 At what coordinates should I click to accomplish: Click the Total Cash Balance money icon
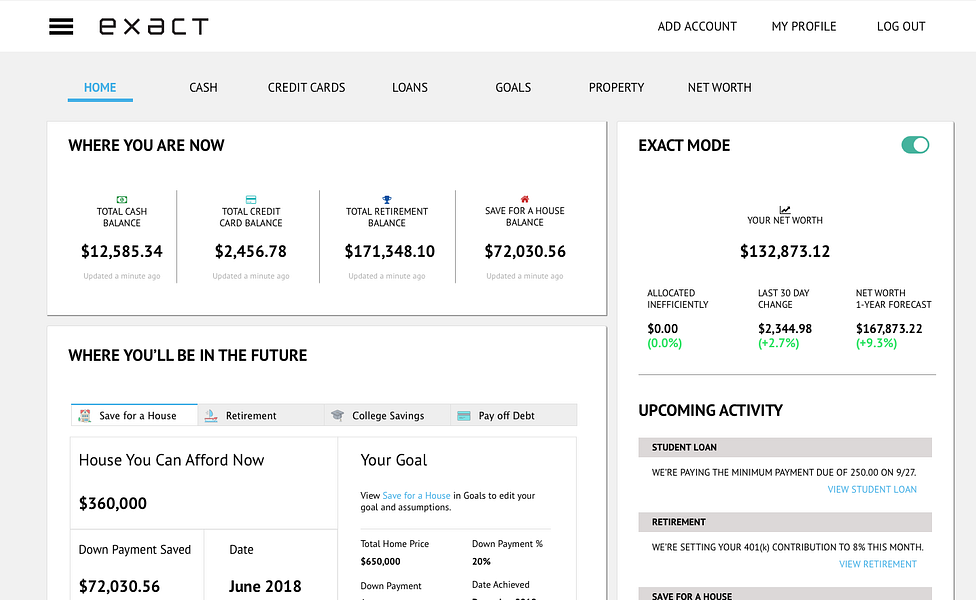tap(122, 199)
